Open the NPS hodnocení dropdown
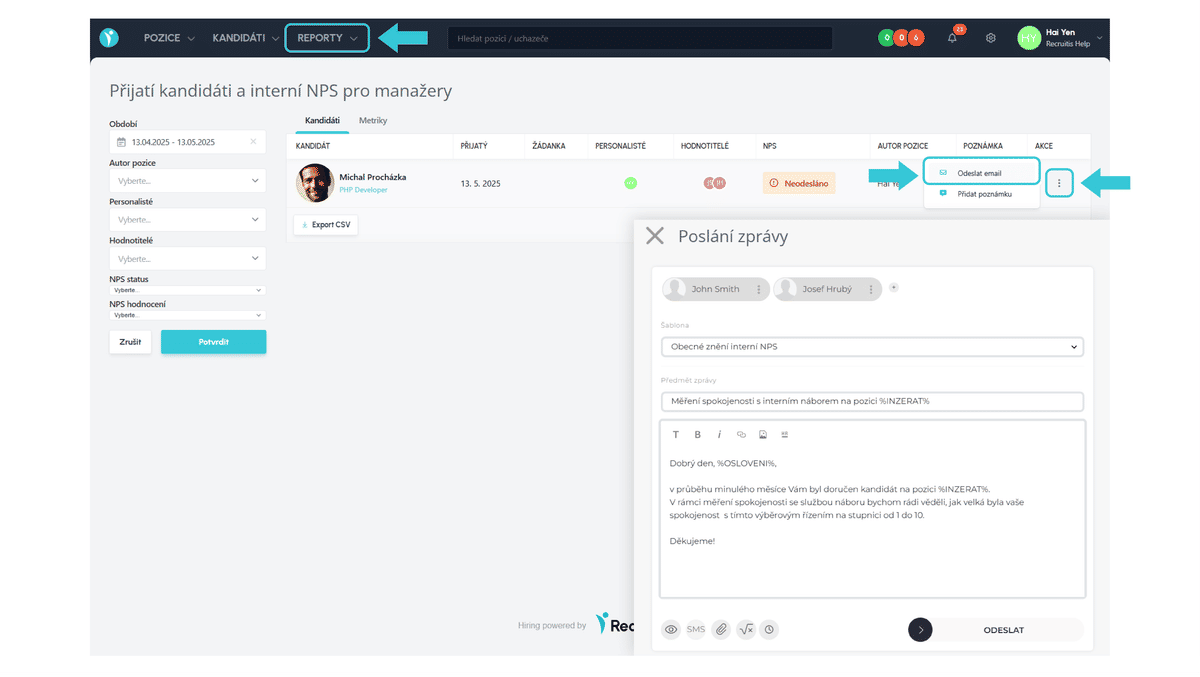Image resolution: width=1200 pixels, height=677 pixels. click(187, 315)
